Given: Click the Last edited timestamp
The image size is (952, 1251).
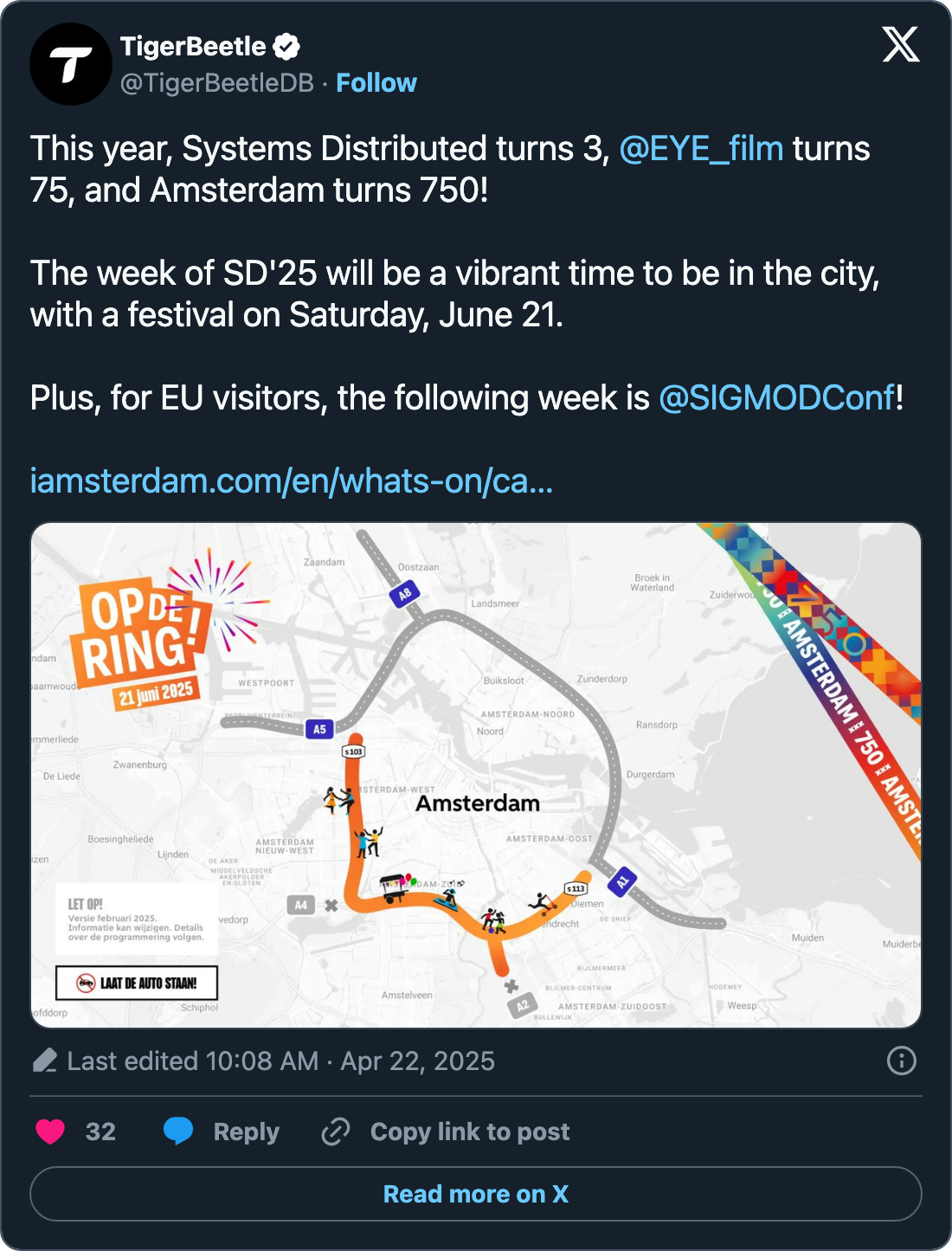Looking at the screenshot, I should tap(280, 1061).
